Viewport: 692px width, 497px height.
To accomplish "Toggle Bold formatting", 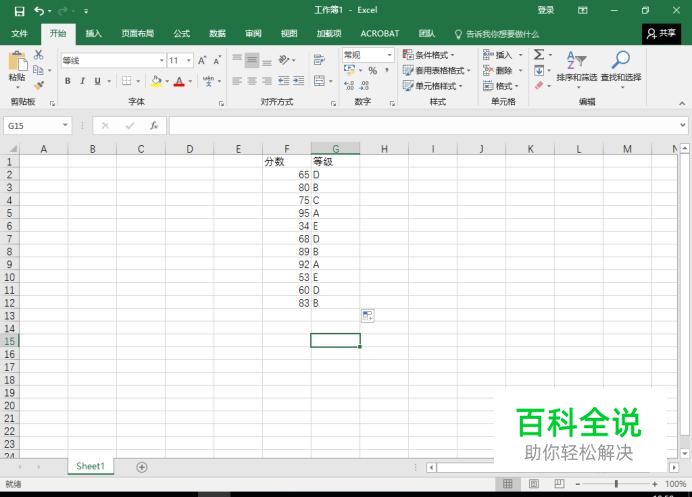I will click(x=68, y=81).
